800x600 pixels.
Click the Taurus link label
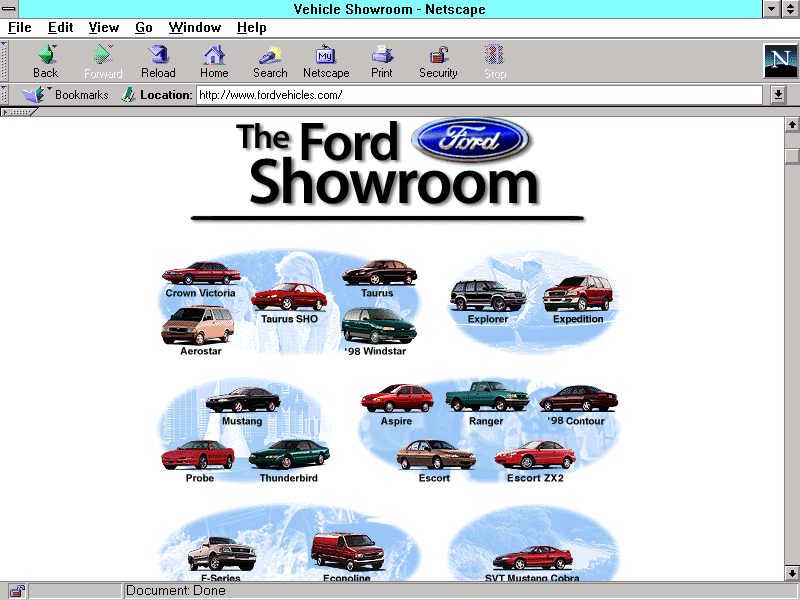point(377,293)
